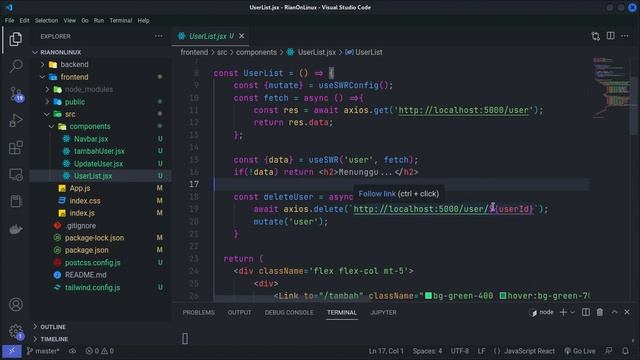Screen dimensions: 640x360
Task: Open the Extensions view
Action: pyautogui.click(x=16, y=147)
